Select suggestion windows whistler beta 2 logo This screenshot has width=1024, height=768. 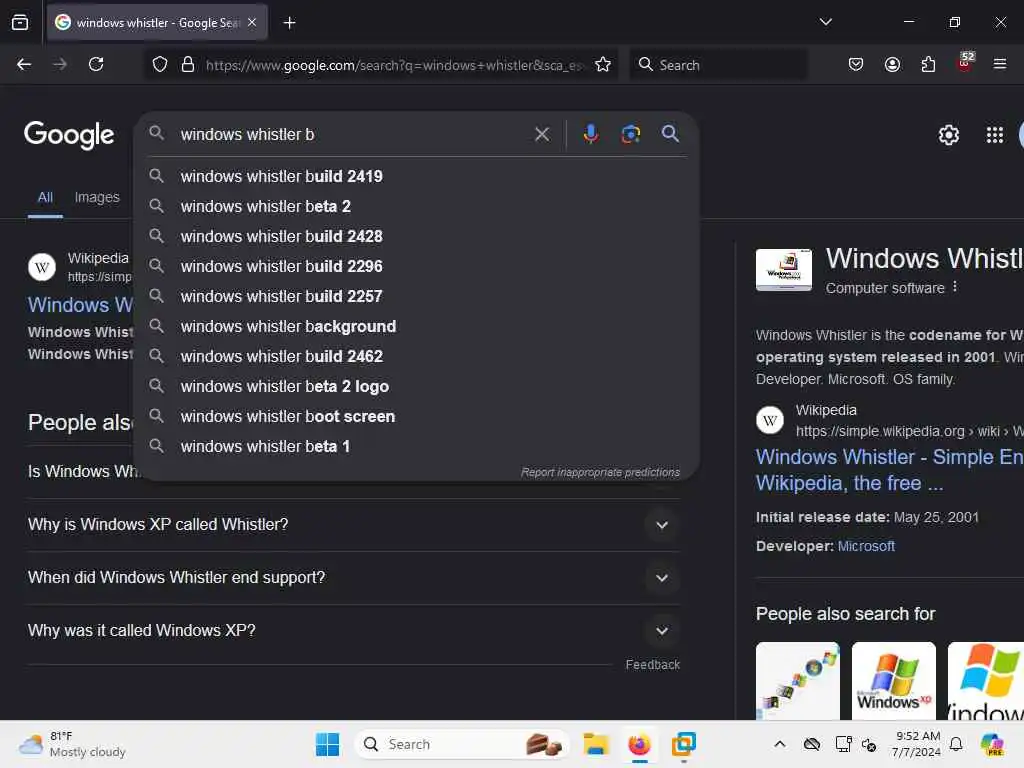pyautogui.click(x=417, y=386)
